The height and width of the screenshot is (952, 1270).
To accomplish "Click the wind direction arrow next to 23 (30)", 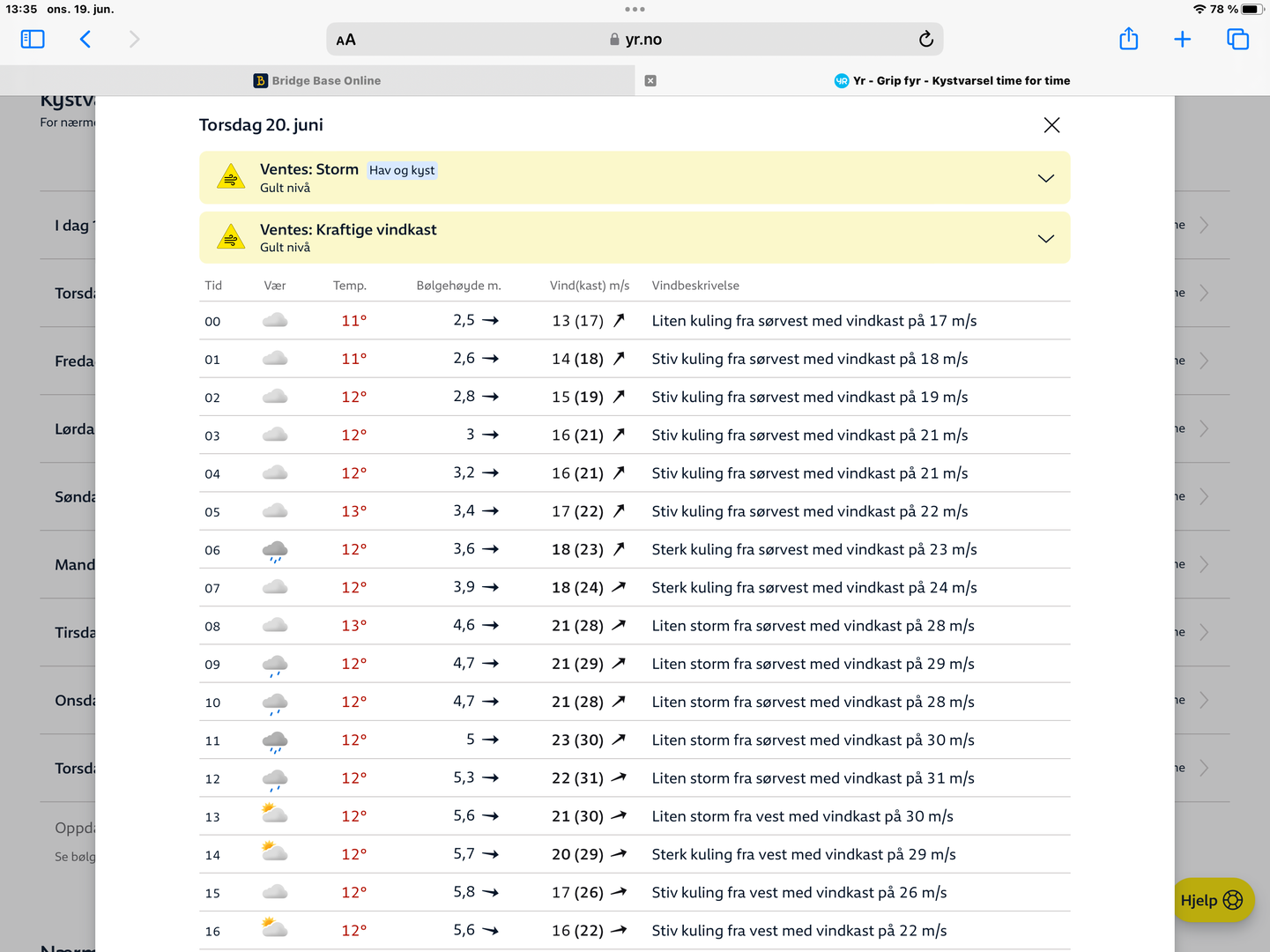I will [x=619, y=740].
